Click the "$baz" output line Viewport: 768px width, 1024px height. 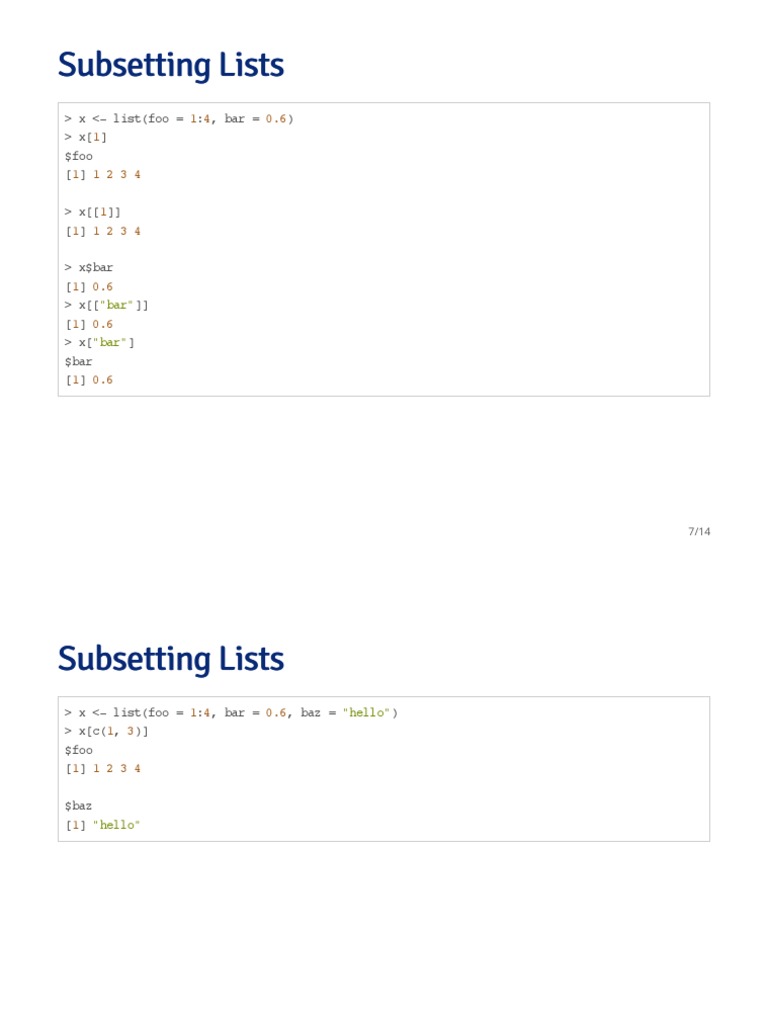click(x=79, y=805)
